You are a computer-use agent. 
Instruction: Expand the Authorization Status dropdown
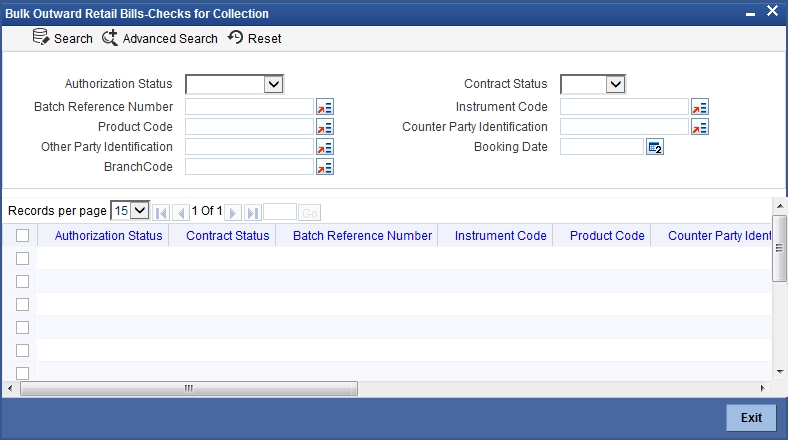273,84
